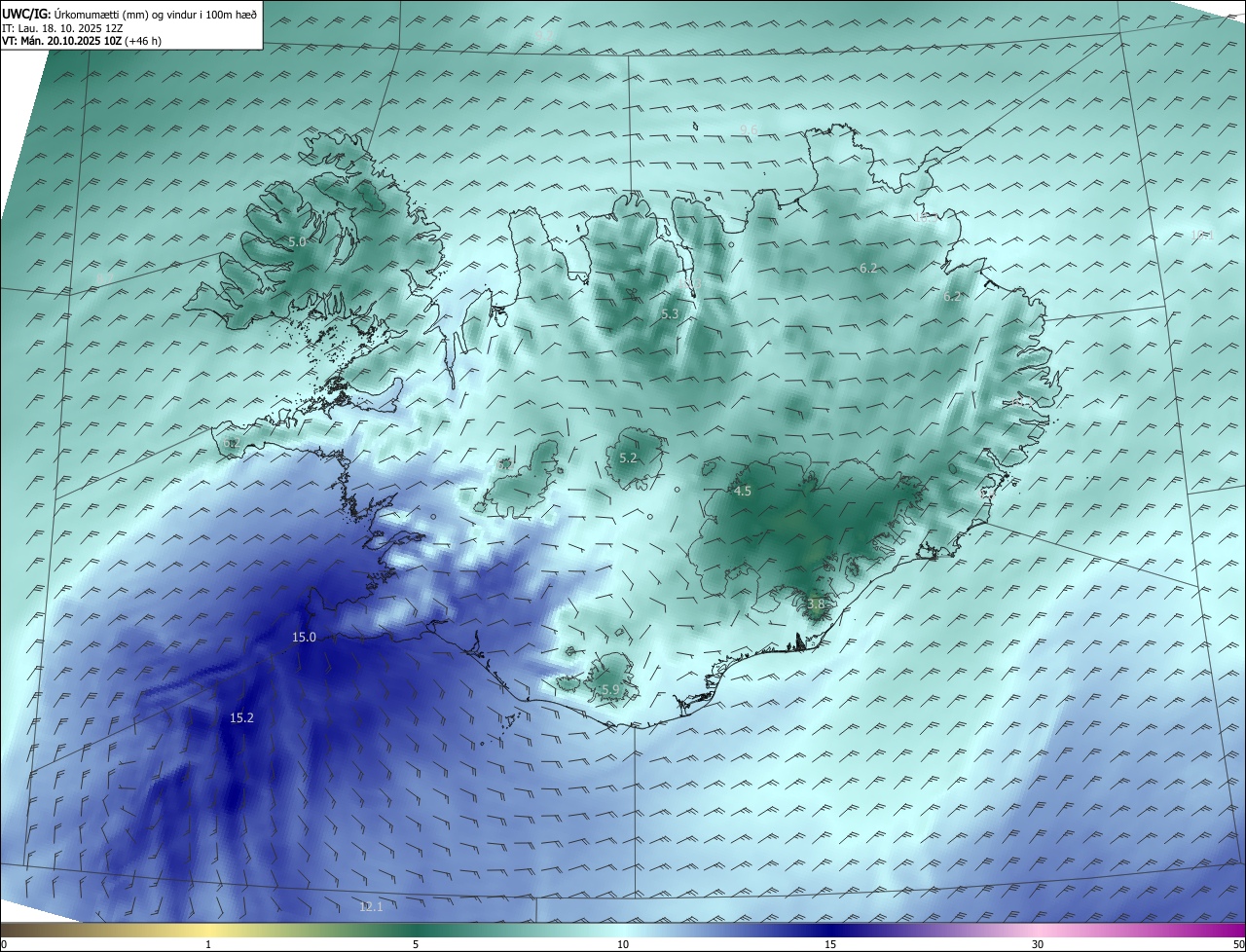The image size is (1246, 952).
Task: Click the 12.1 value label near the bottom edge
Action: tap(371, 907)
